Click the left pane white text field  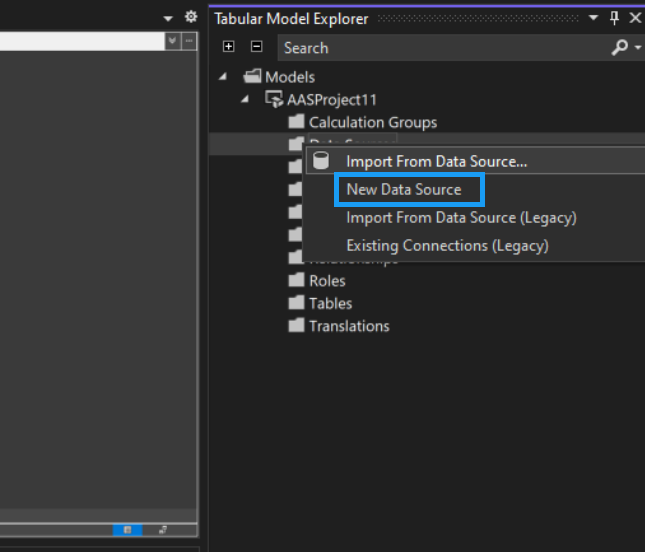point(82,41)
